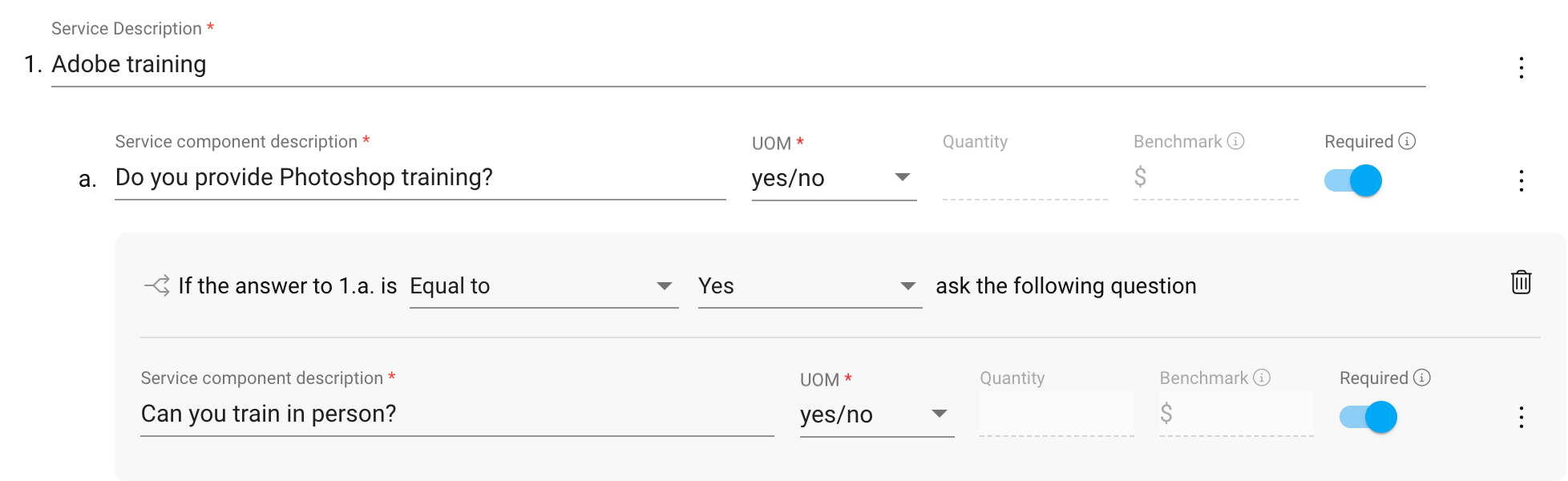Toggle Required switch for Photoshop training question
The width and height of the screenshot is (1568, 481).
(x=1353, y=180)
